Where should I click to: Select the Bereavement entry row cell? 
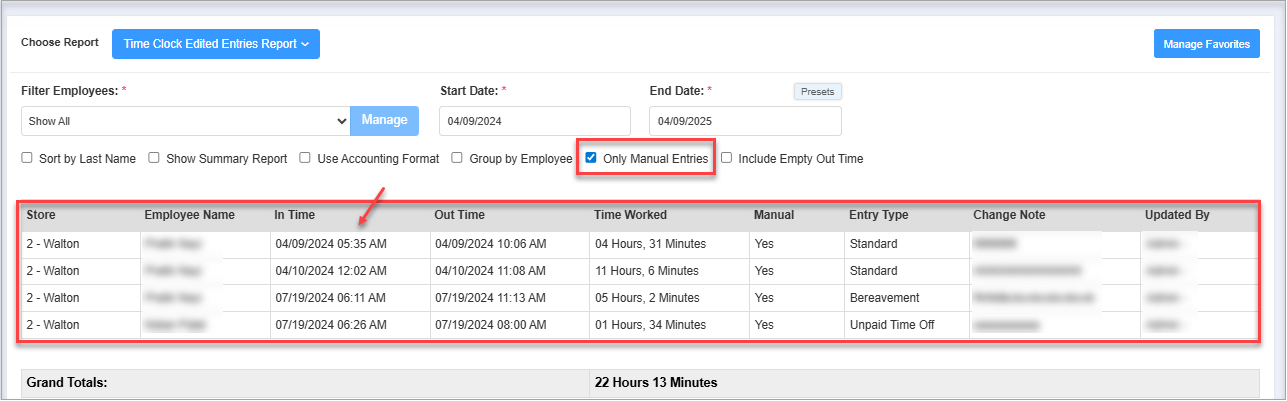click(x=884, y=298)
